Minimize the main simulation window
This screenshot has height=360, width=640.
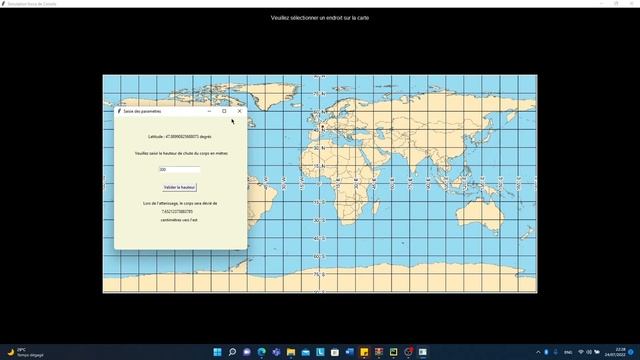click(602, 3)
